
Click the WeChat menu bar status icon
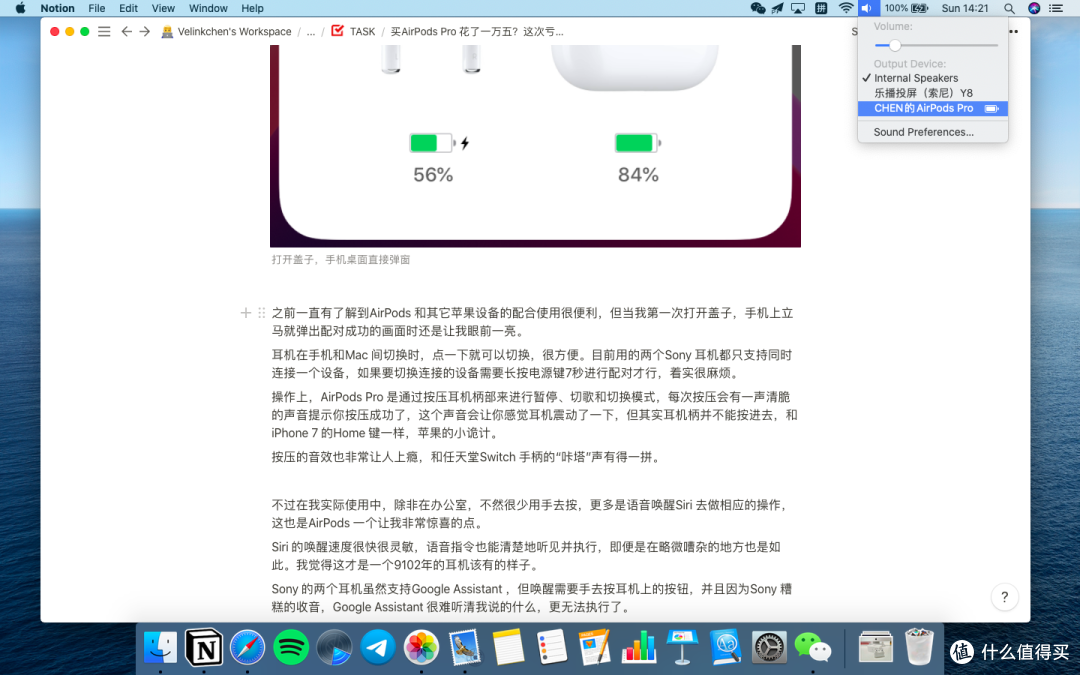click(758, 8)
